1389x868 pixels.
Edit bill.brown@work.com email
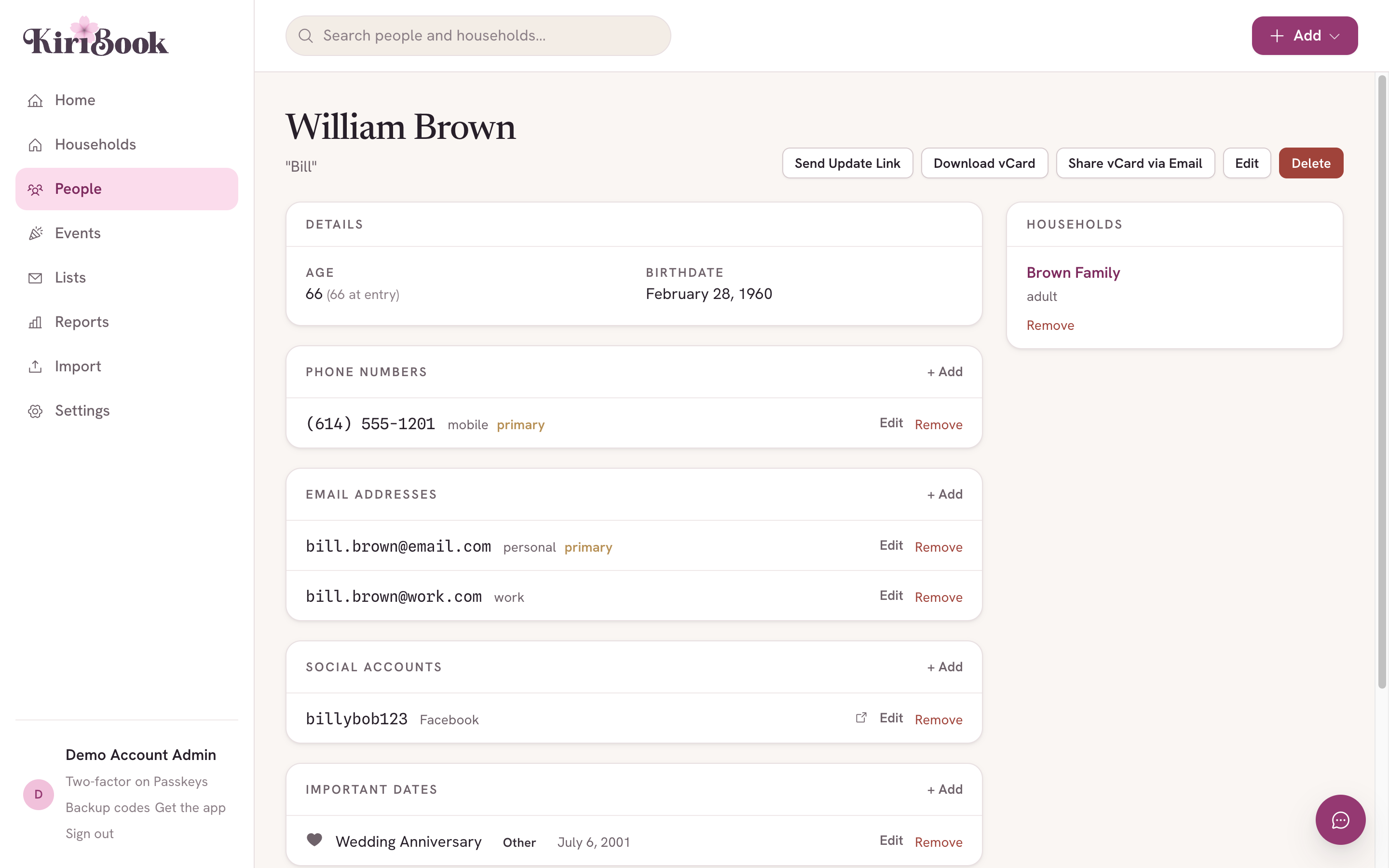pos(891,596)
